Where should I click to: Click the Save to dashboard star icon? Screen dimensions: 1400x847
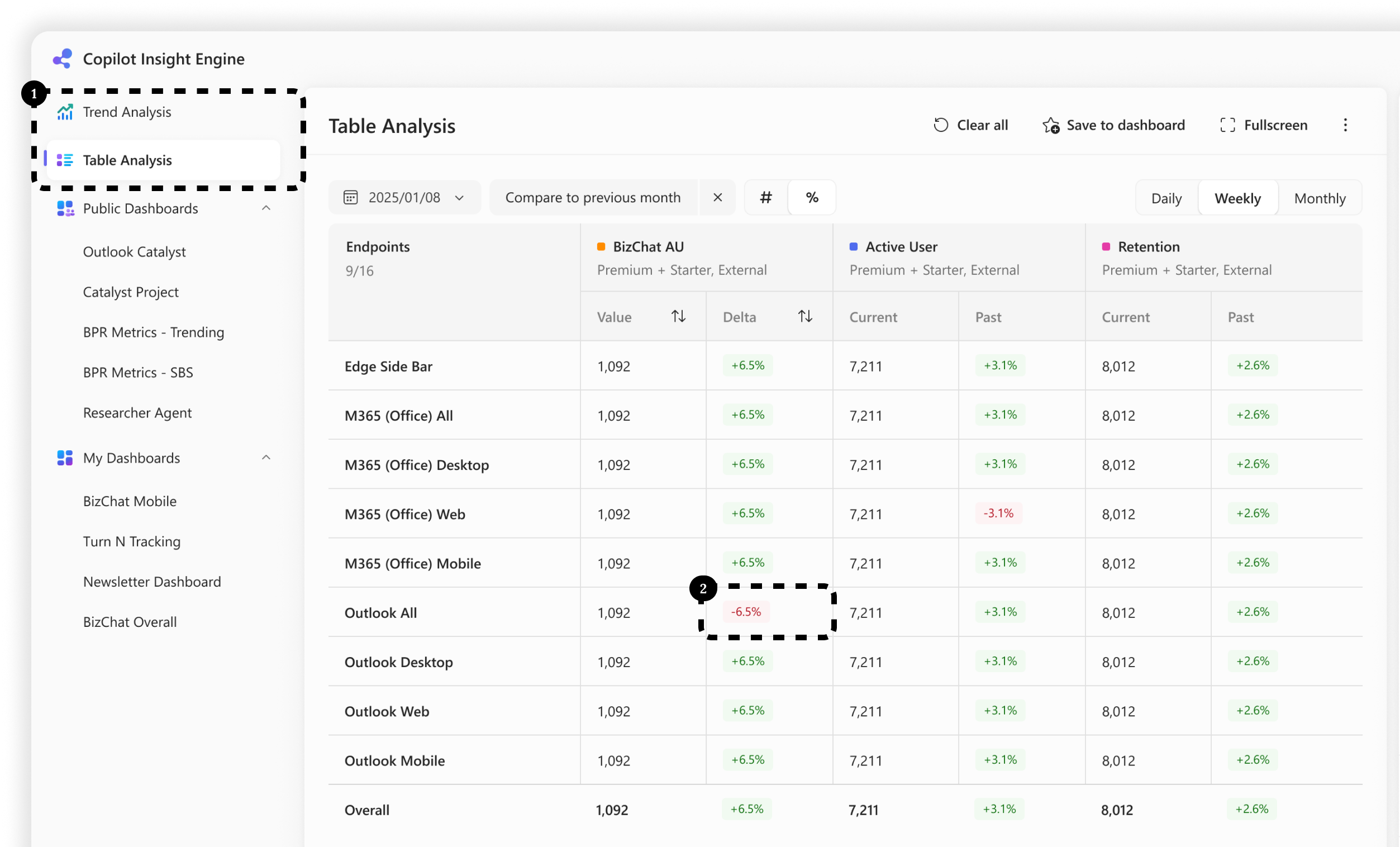[x=1051, y=125]
